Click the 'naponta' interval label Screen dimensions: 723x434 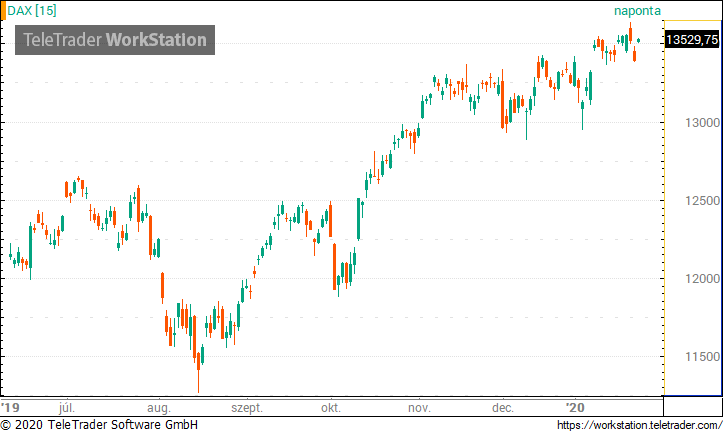pos(637,11)
